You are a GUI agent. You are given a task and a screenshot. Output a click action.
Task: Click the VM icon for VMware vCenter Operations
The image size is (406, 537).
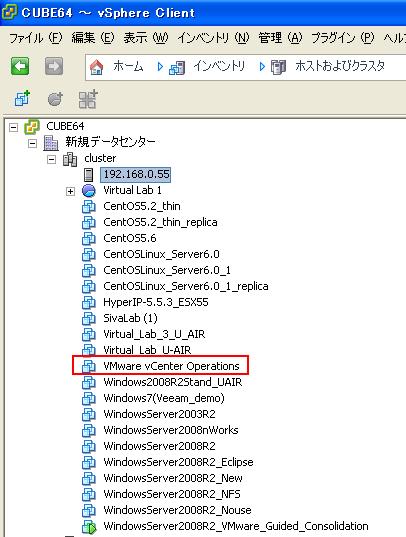point(89,366)
